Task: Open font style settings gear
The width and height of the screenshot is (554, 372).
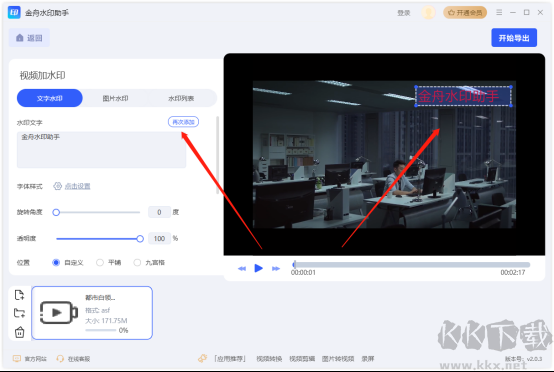Action: 57,186
